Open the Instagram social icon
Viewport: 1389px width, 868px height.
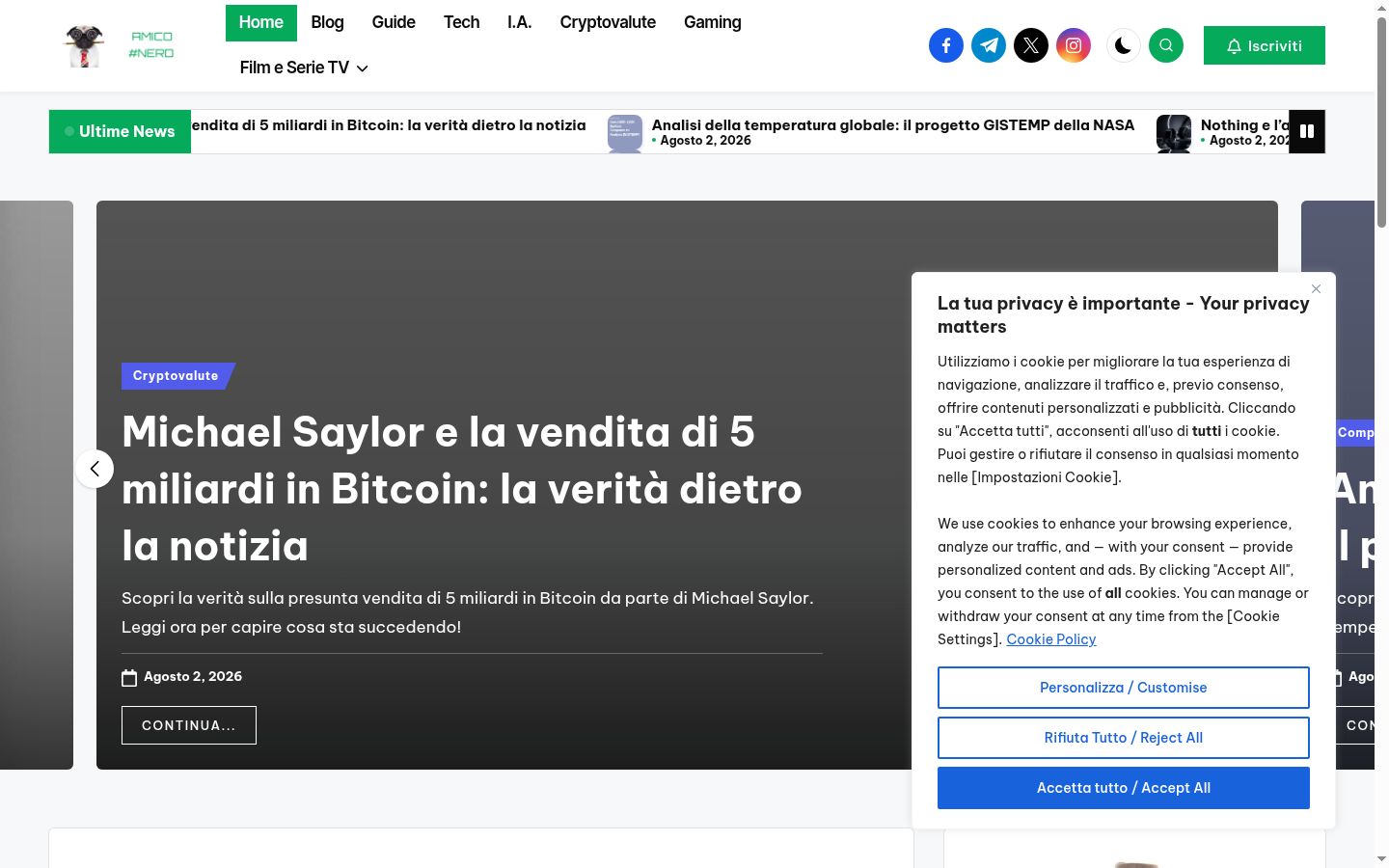1073,45
